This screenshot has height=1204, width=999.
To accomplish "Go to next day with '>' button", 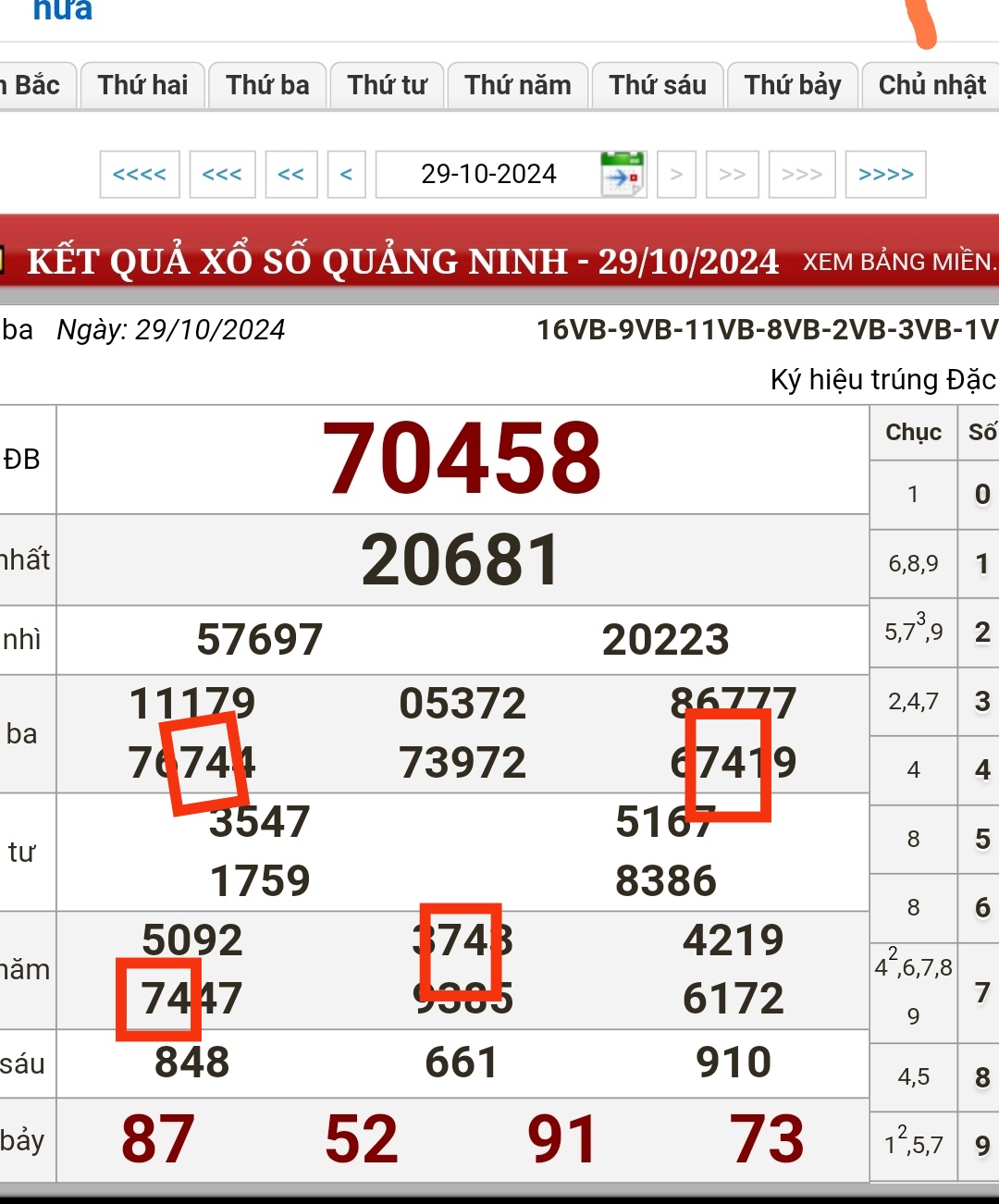I will [x=676, y=174].
